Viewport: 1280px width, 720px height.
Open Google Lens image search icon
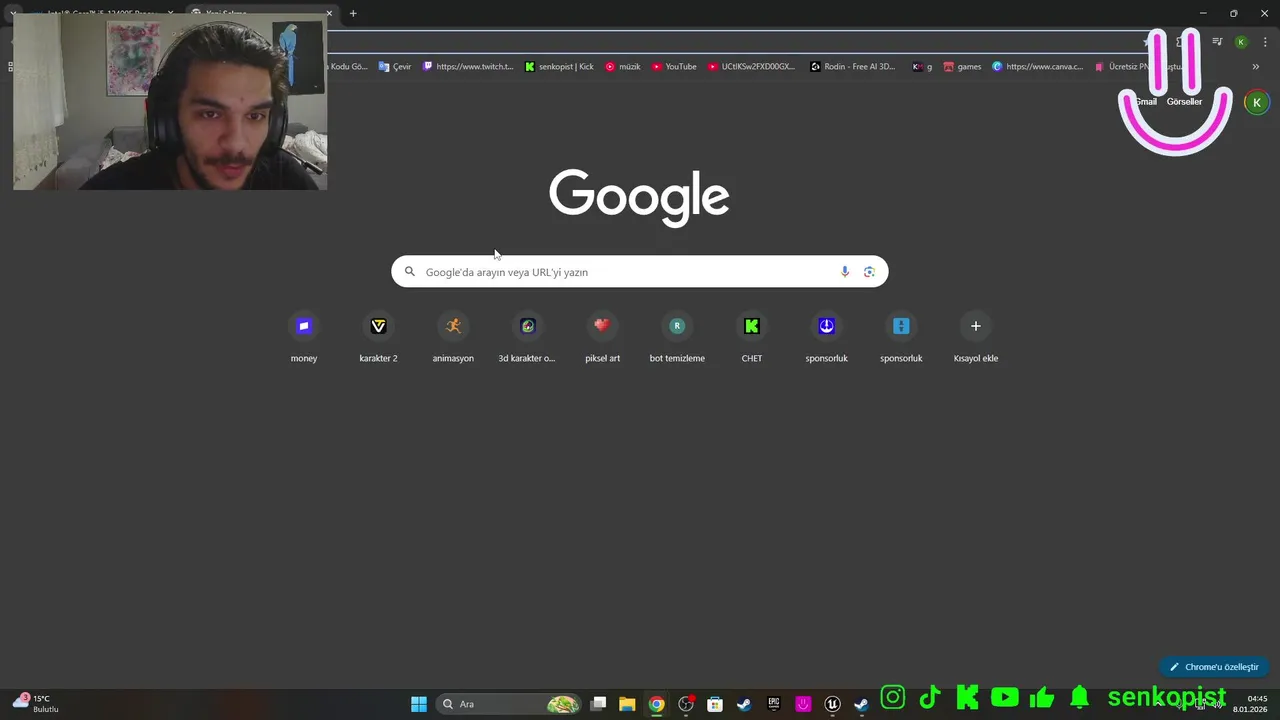[x=869, y=272]
